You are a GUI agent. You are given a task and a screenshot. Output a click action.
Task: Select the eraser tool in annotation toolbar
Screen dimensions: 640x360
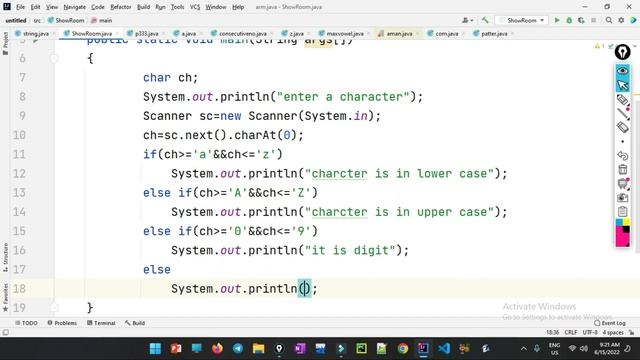(622, 127)
